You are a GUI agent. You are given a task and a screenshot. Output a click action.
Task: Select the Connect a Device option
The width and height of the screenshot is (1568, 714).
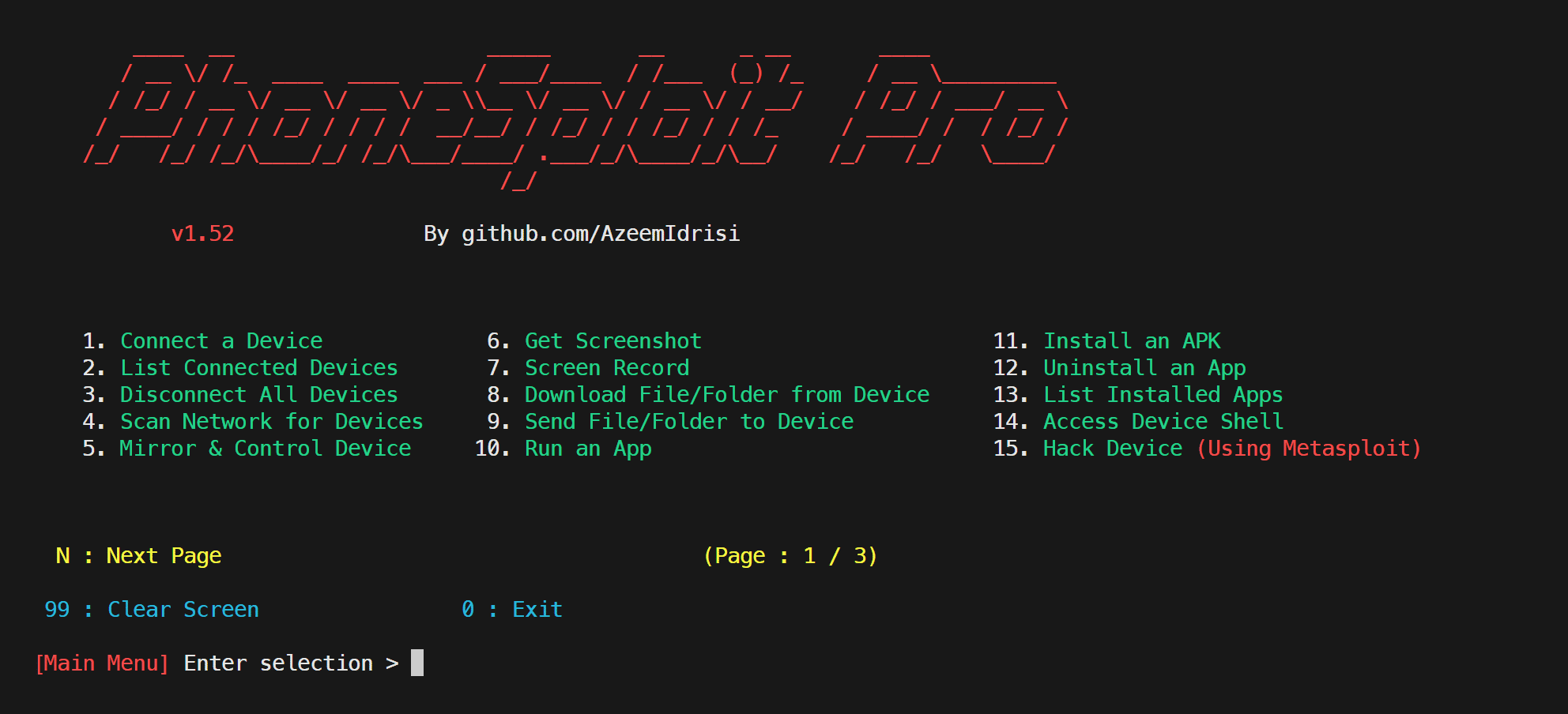[x=220, y=341]
